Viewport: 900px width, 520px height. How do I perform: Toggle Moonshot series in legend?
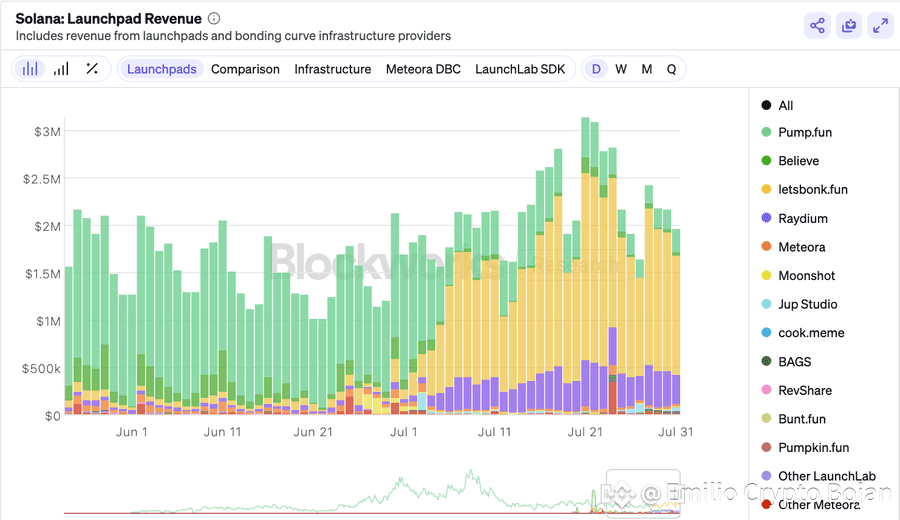coord(798,275)
